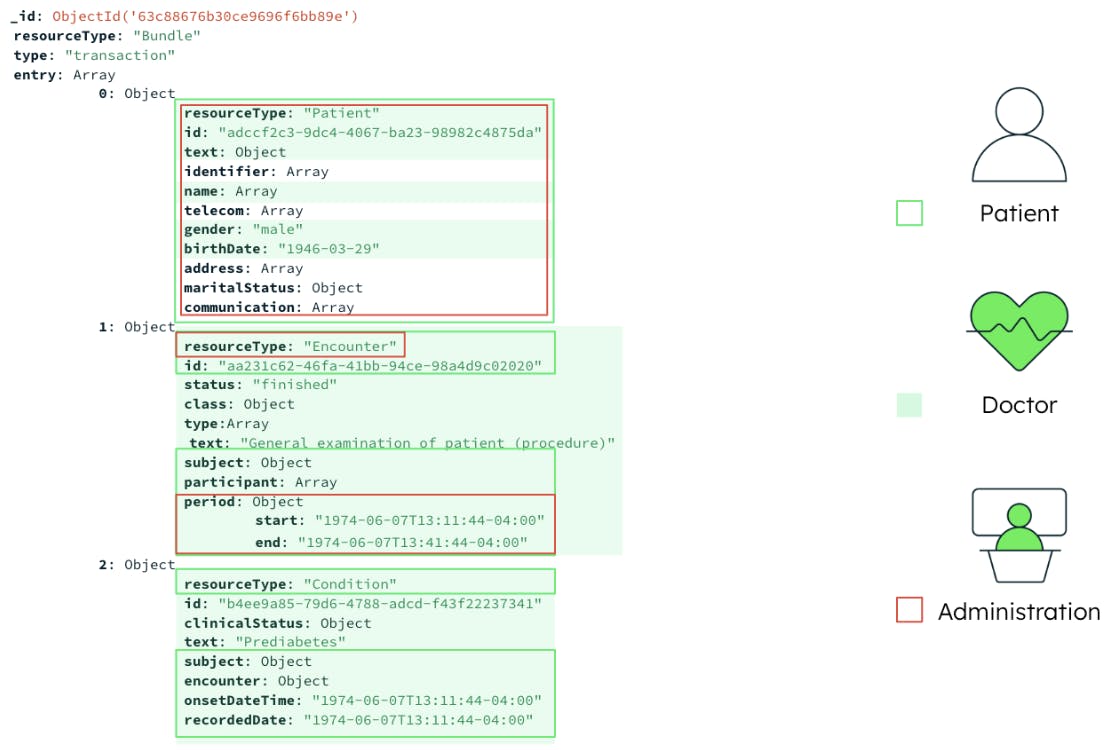The width and height of the screenshot is (1112, 750).
Task: Click the red outlined Administration legend square
Action: [910, 611]
